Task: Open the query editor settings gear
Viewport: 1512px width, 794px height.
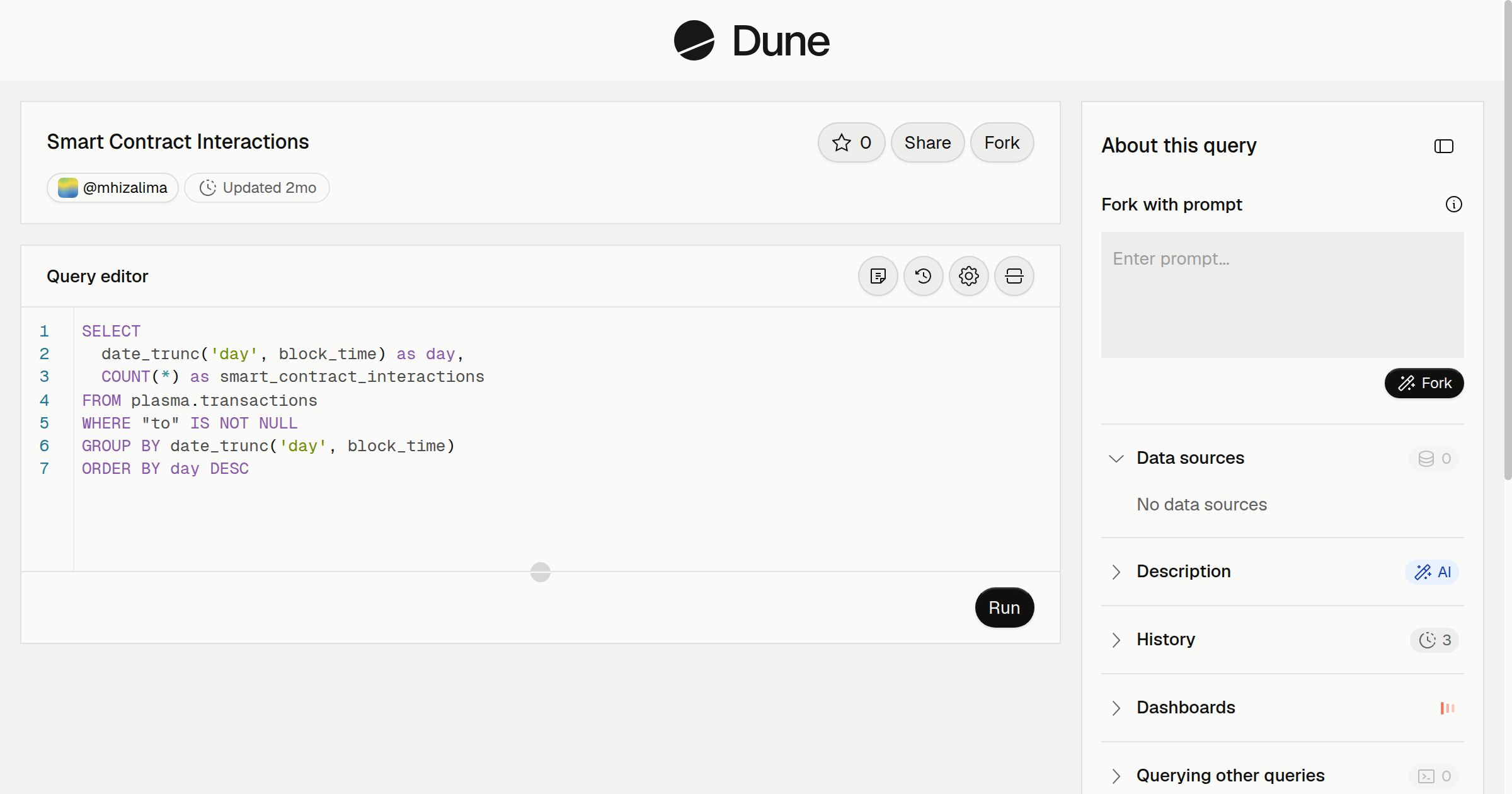Action: [x=968, y=276]
